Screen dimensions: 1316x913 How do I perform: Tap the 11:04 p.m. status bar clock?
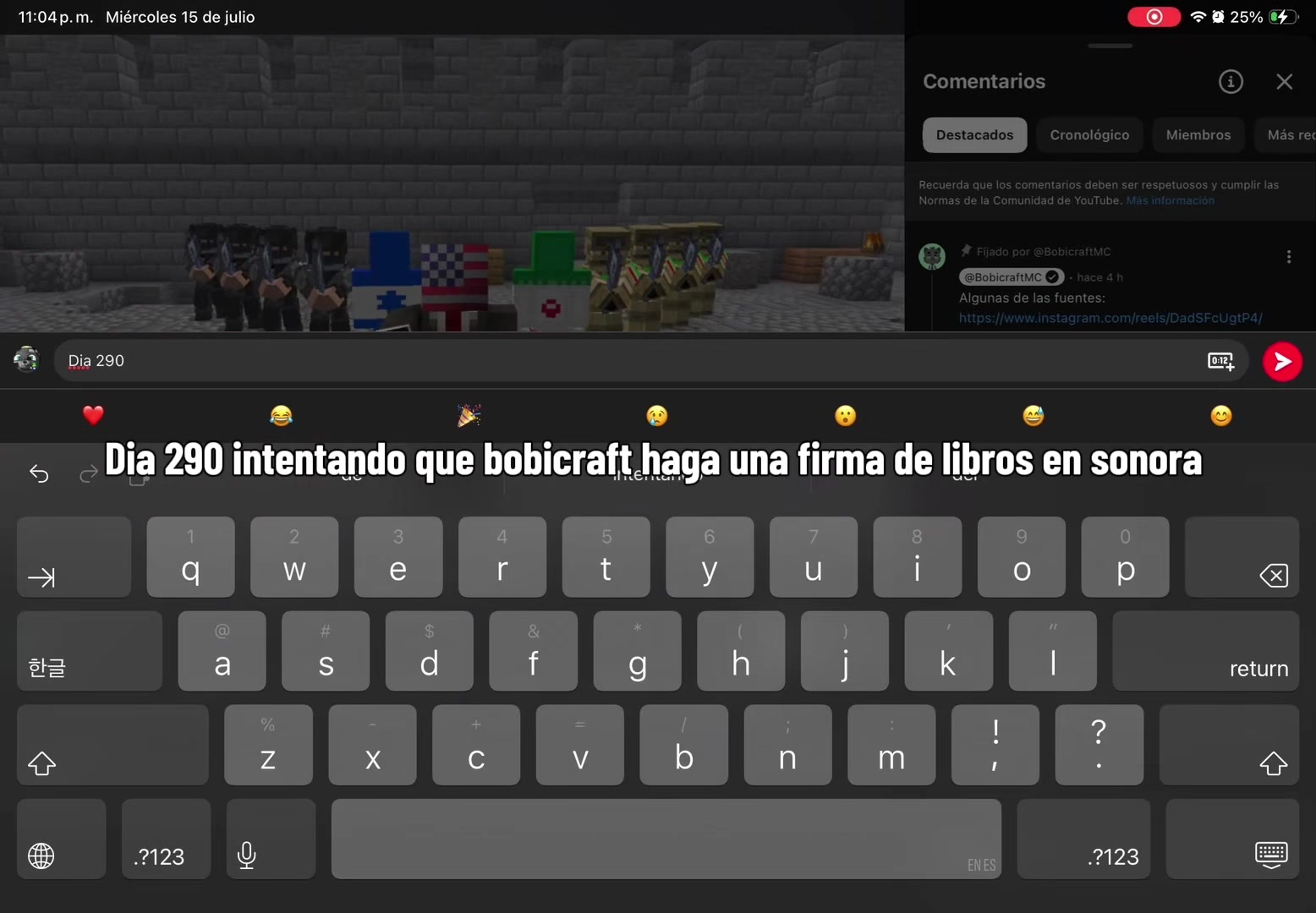56,17
